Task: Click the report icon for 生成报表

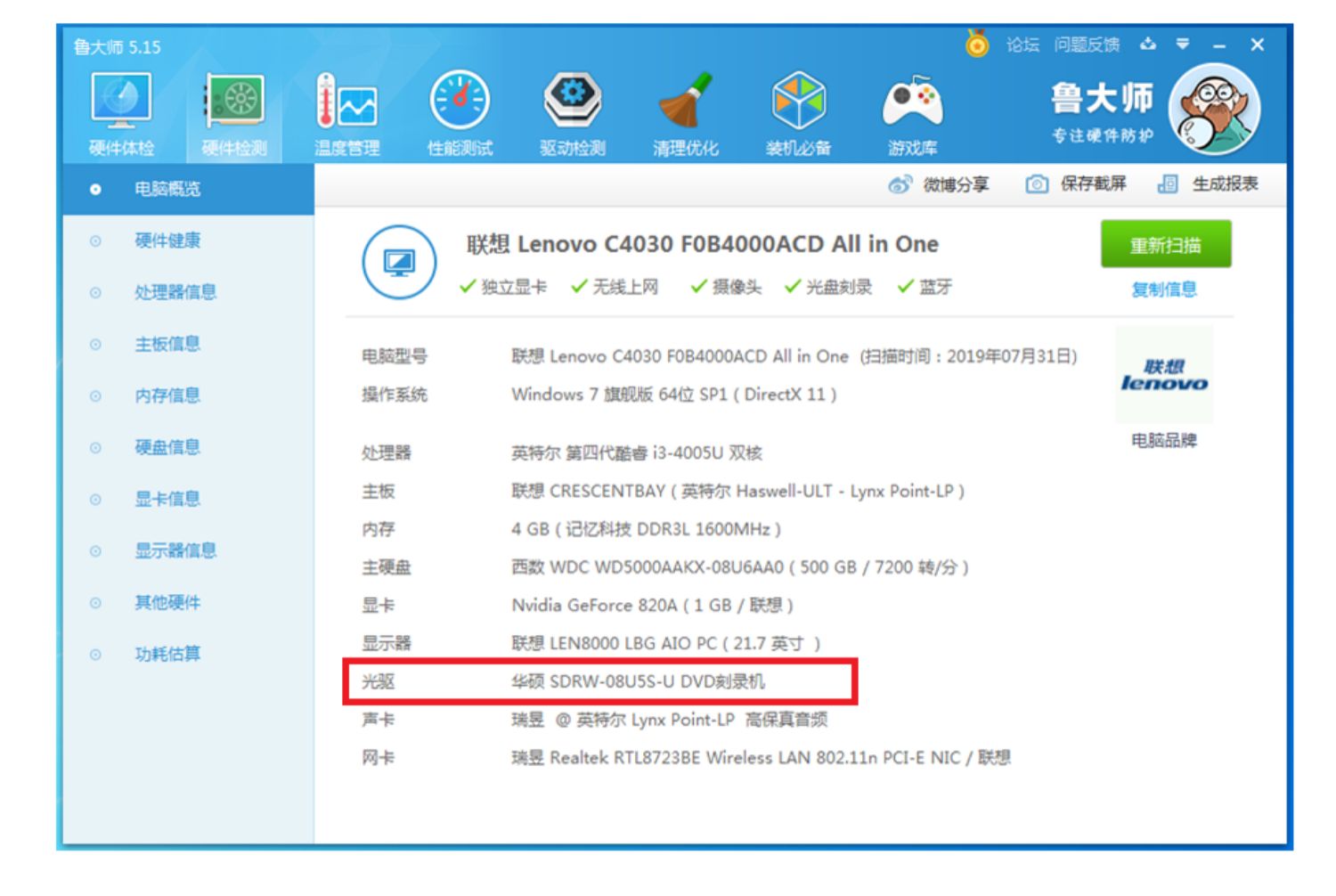Action: (1167, 184)
